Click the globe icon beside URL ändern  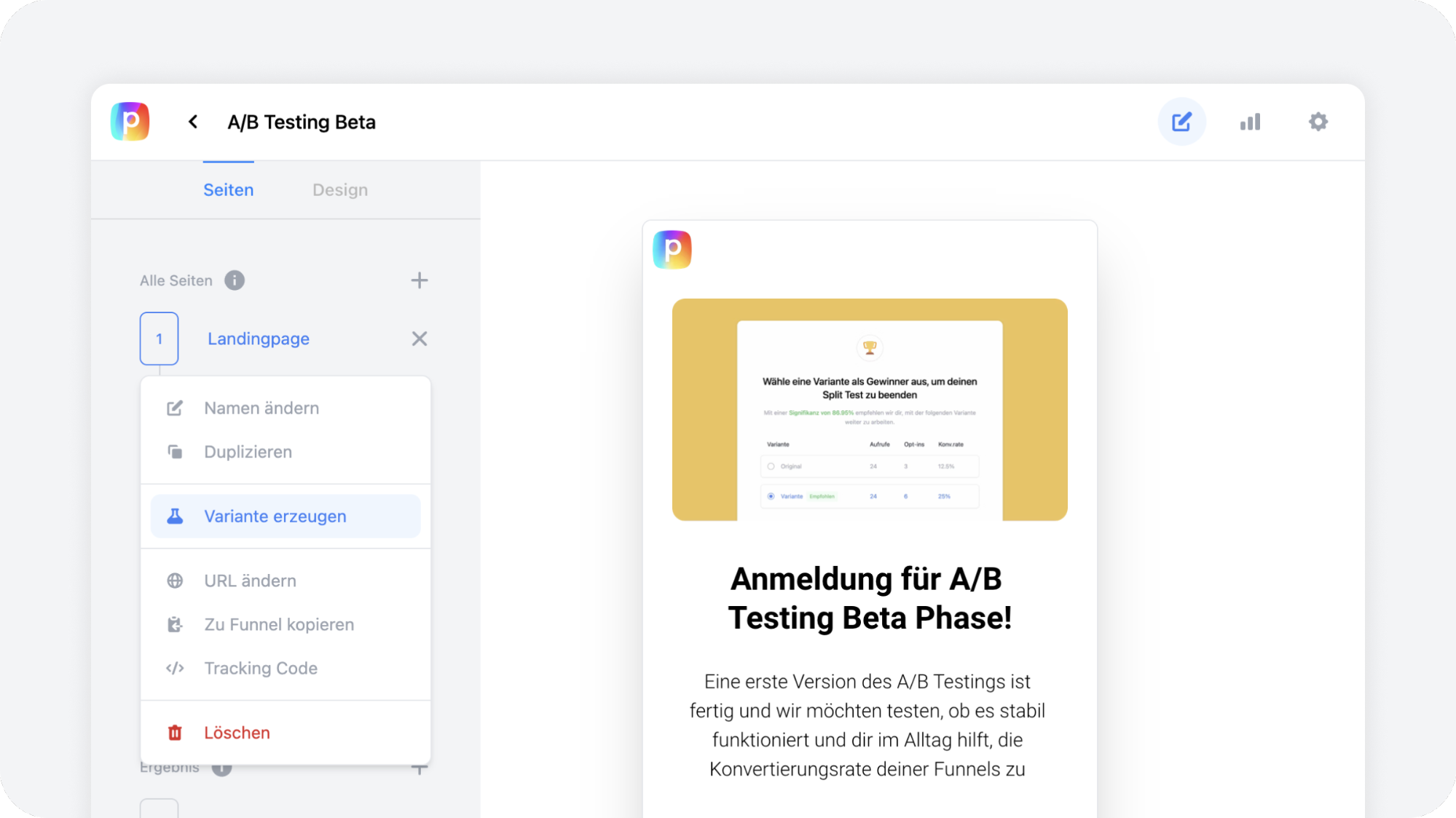[x=175, y=581]
